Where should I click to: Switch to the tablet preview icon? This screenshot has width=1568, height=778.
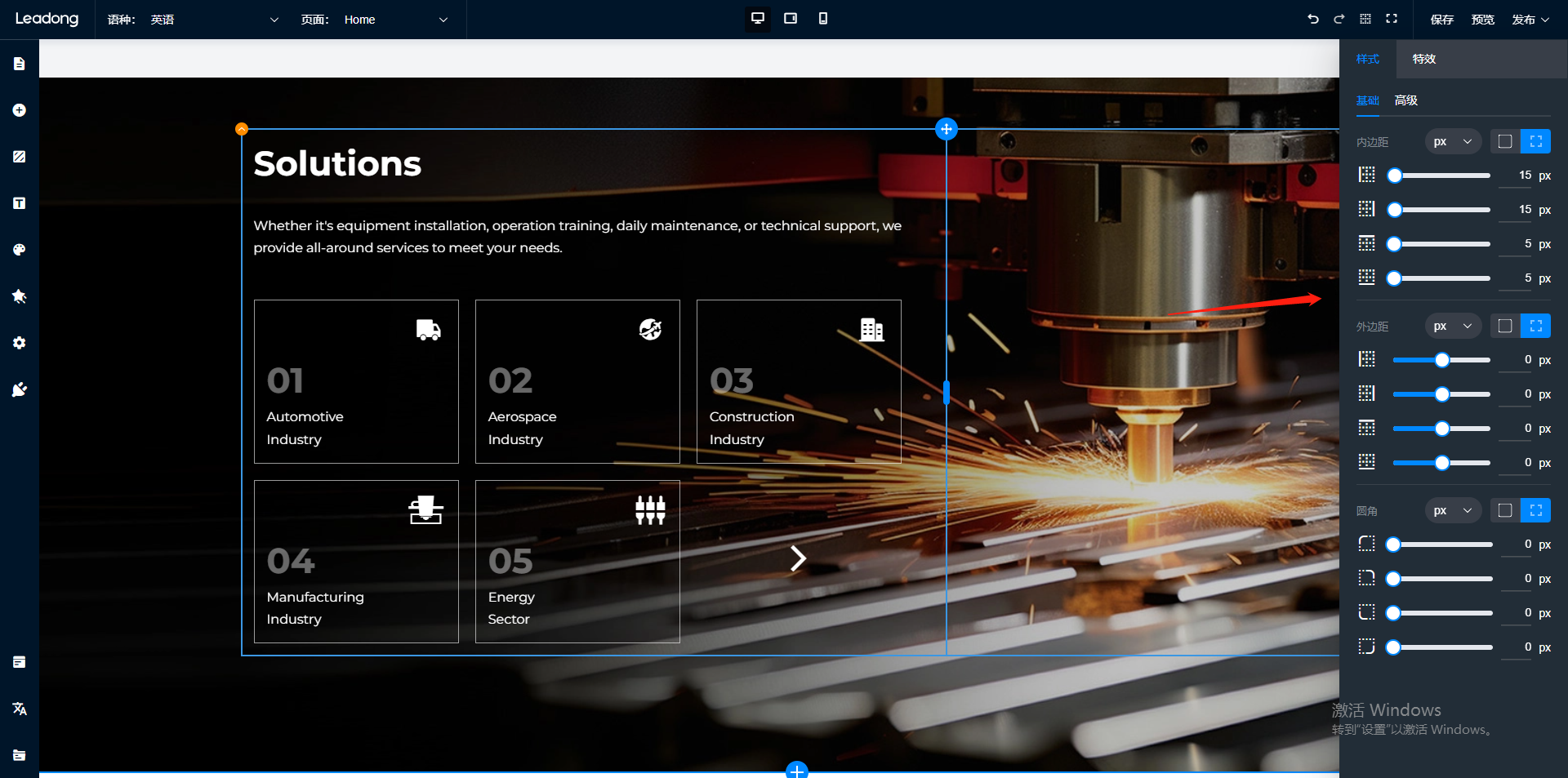click(x=790, y=19)
